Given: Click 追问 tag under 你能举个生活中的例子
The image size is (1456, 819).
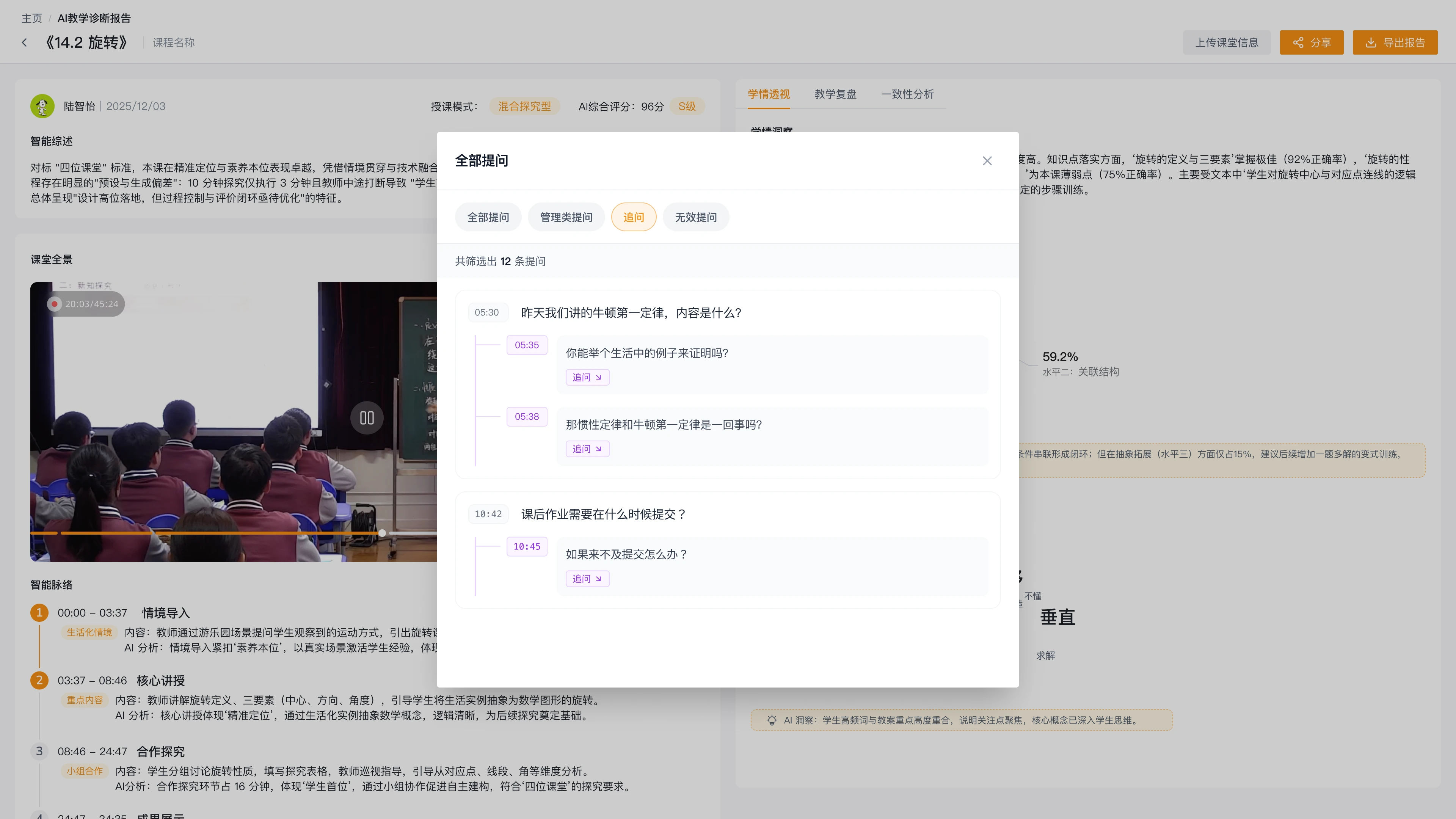Looking at the screenshot, I should pyautogui.click(x=587, y=377).
